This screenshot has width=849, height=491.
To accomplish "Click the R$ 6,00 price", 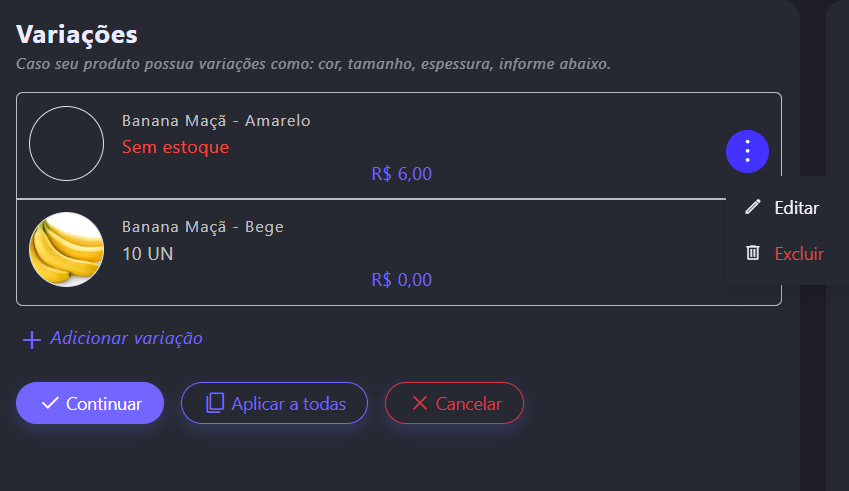I will [x=401, y=174].
